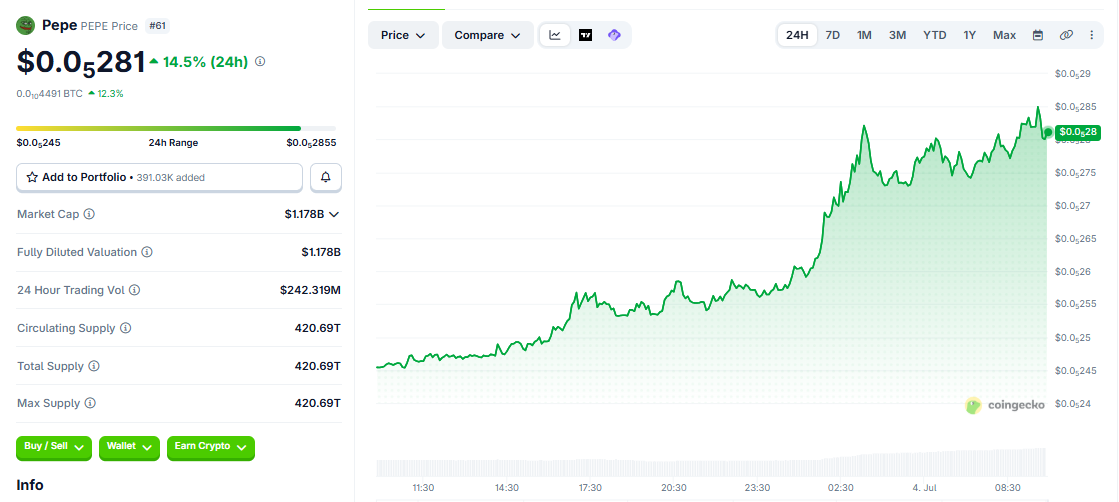
Task: Click the star icon in Add to Portfolio
Action: tap(32, 177)
